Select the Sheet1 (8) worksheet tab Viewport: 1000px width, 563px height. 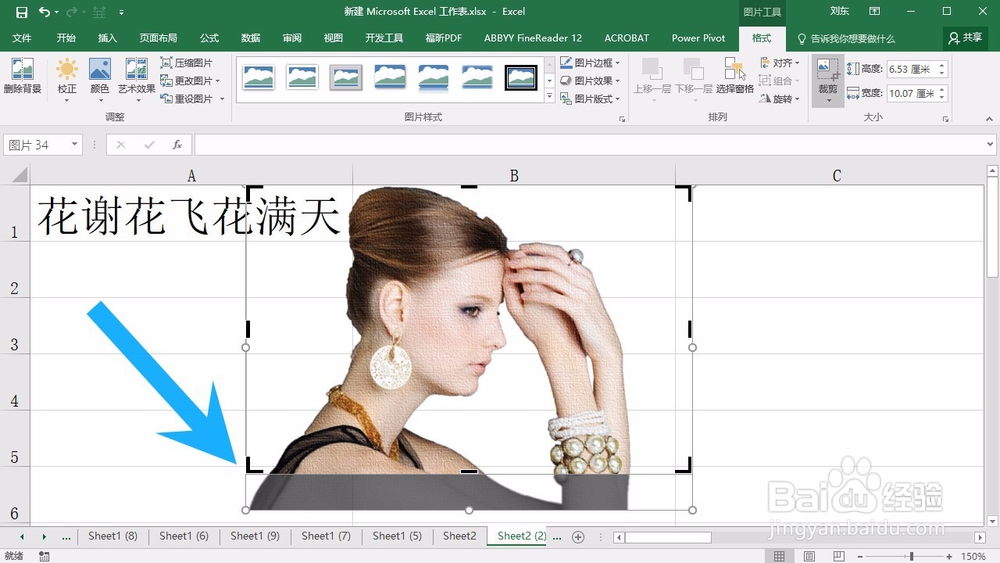(x=112, y=536)
